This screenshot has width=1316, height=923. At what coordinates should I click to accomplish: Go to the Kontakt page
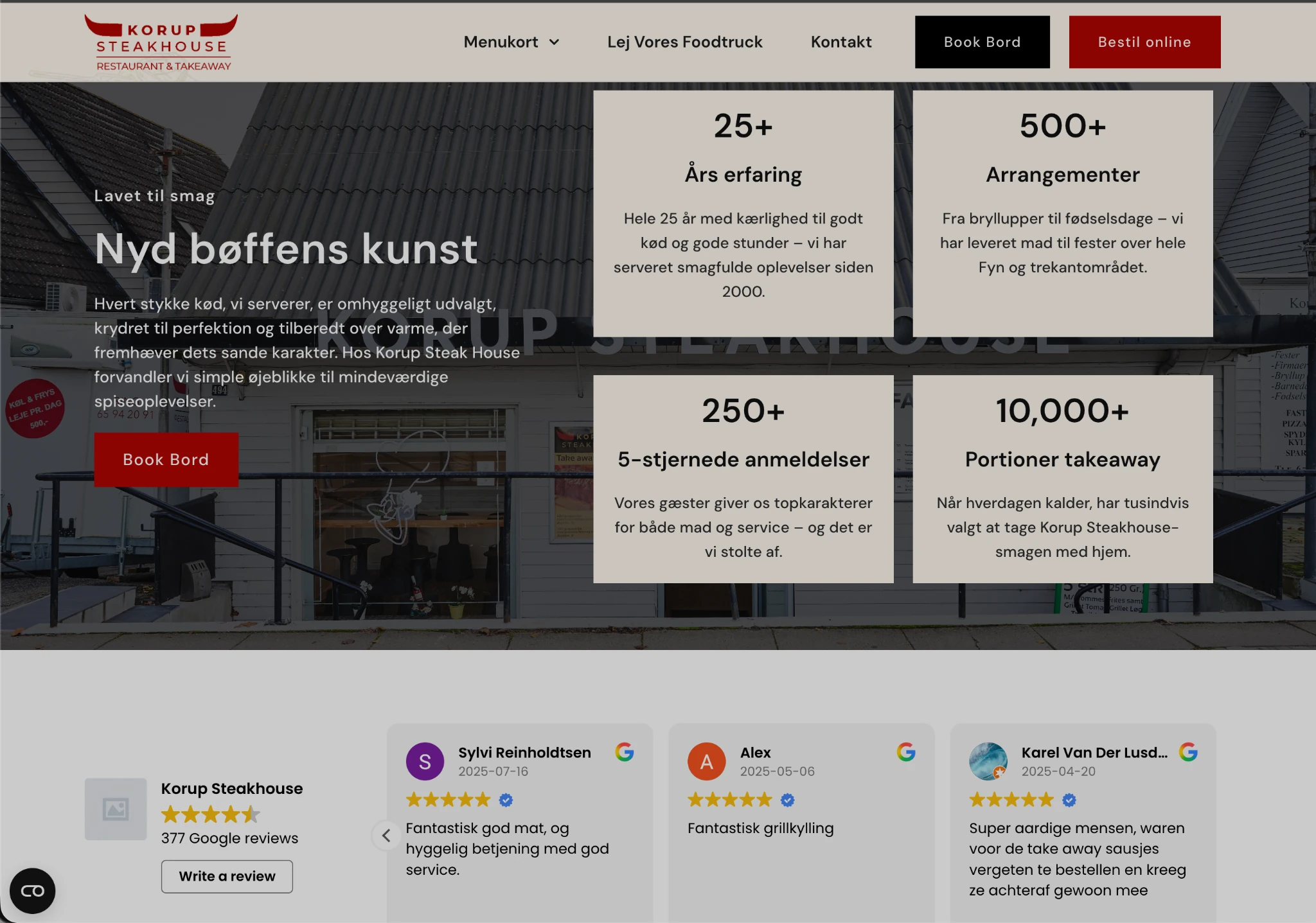coord(841,42)
